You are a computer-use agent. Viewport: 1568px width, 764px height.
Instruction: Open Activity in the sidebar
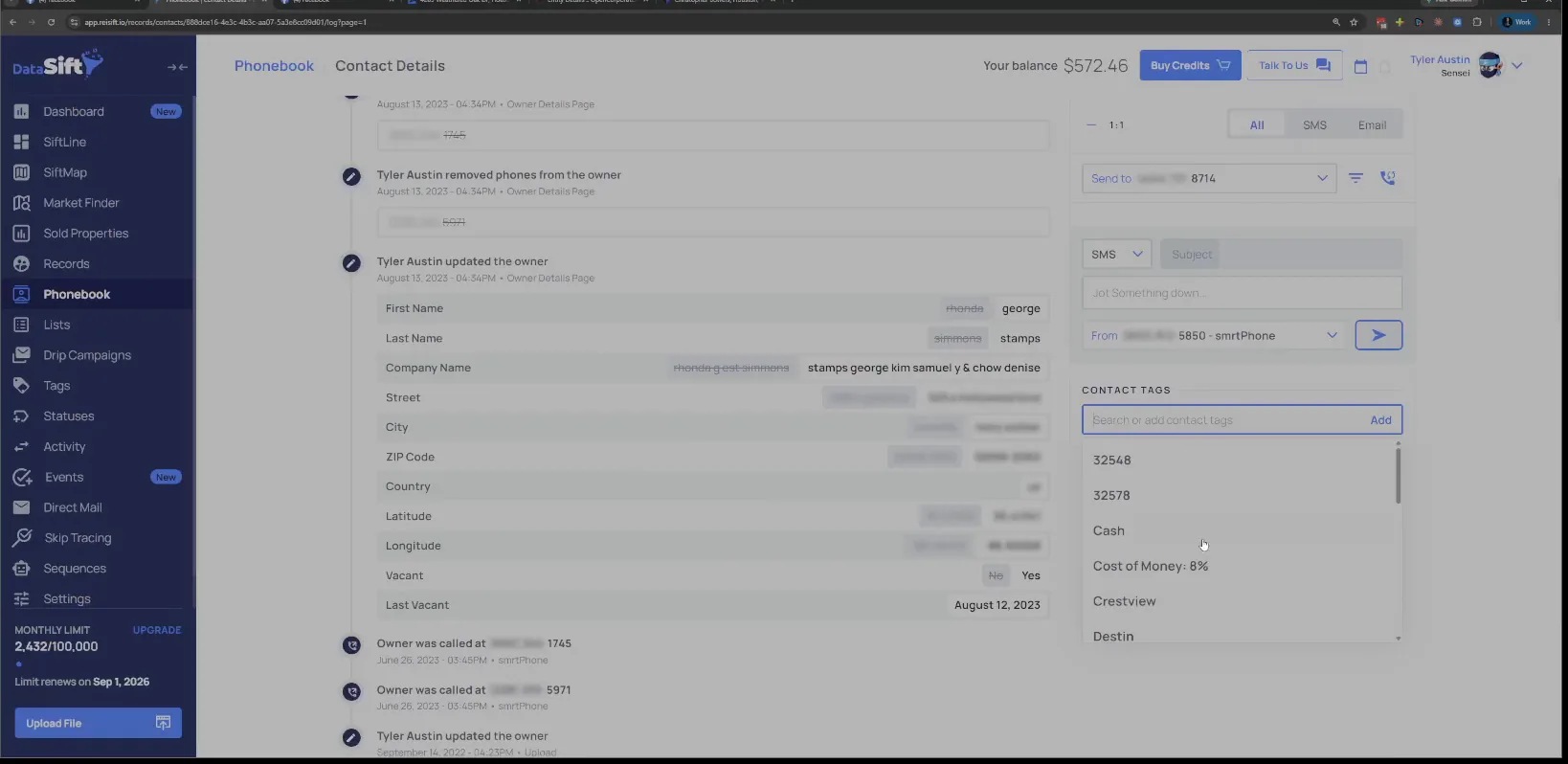click(64, 447)
